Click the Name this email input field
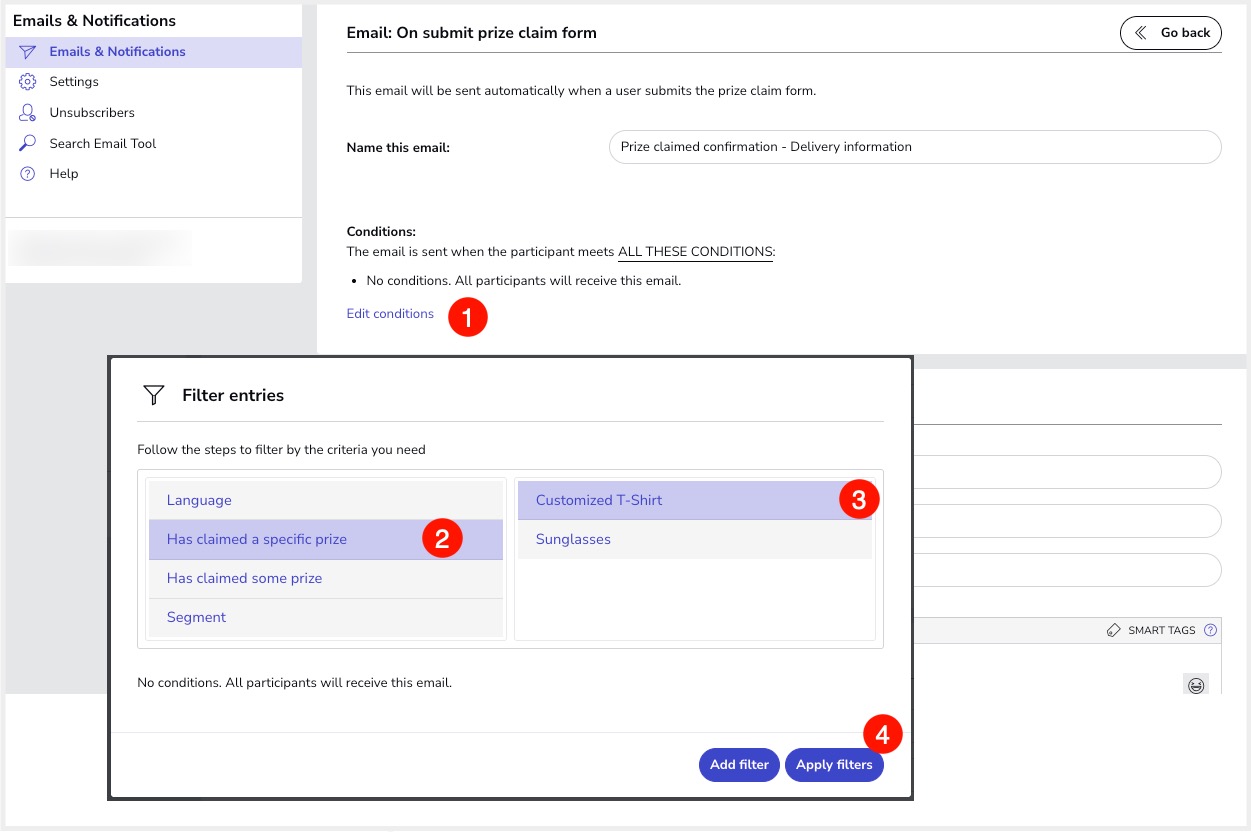The image size is (1251, 832). tap(914, 147)
